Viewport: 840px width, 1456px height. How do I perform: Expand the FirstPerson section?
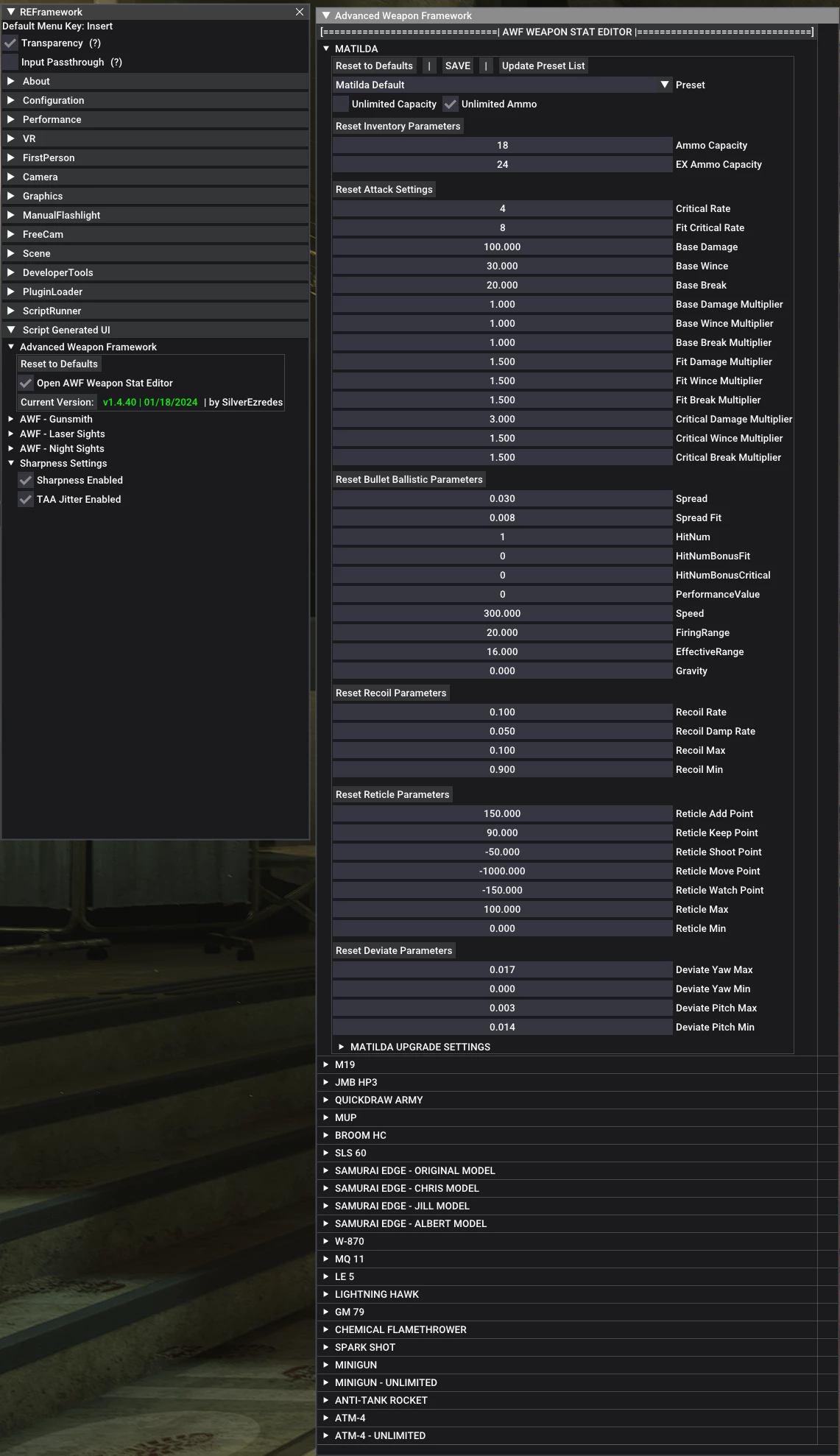[155, 158]
